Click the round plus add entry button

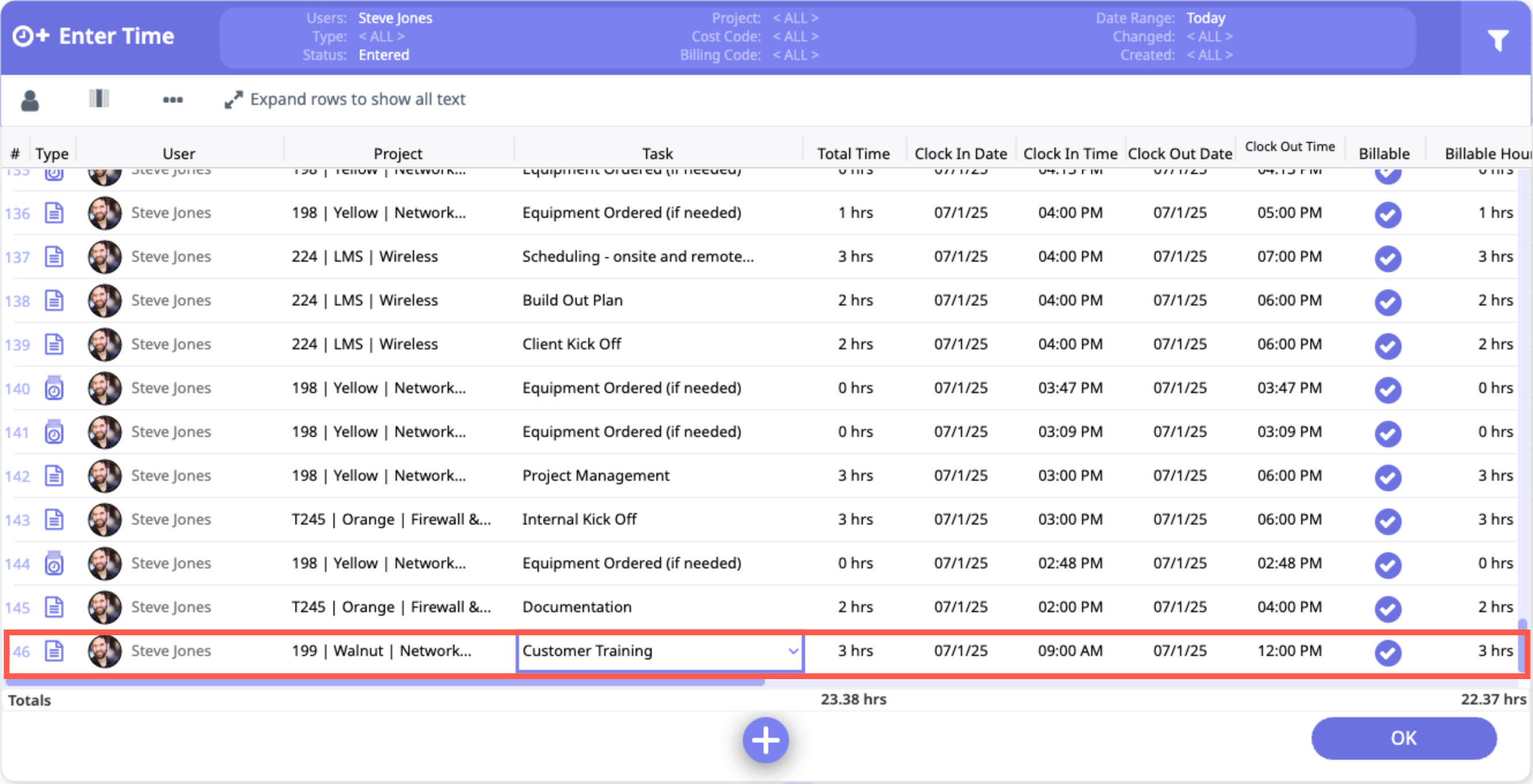765,740
